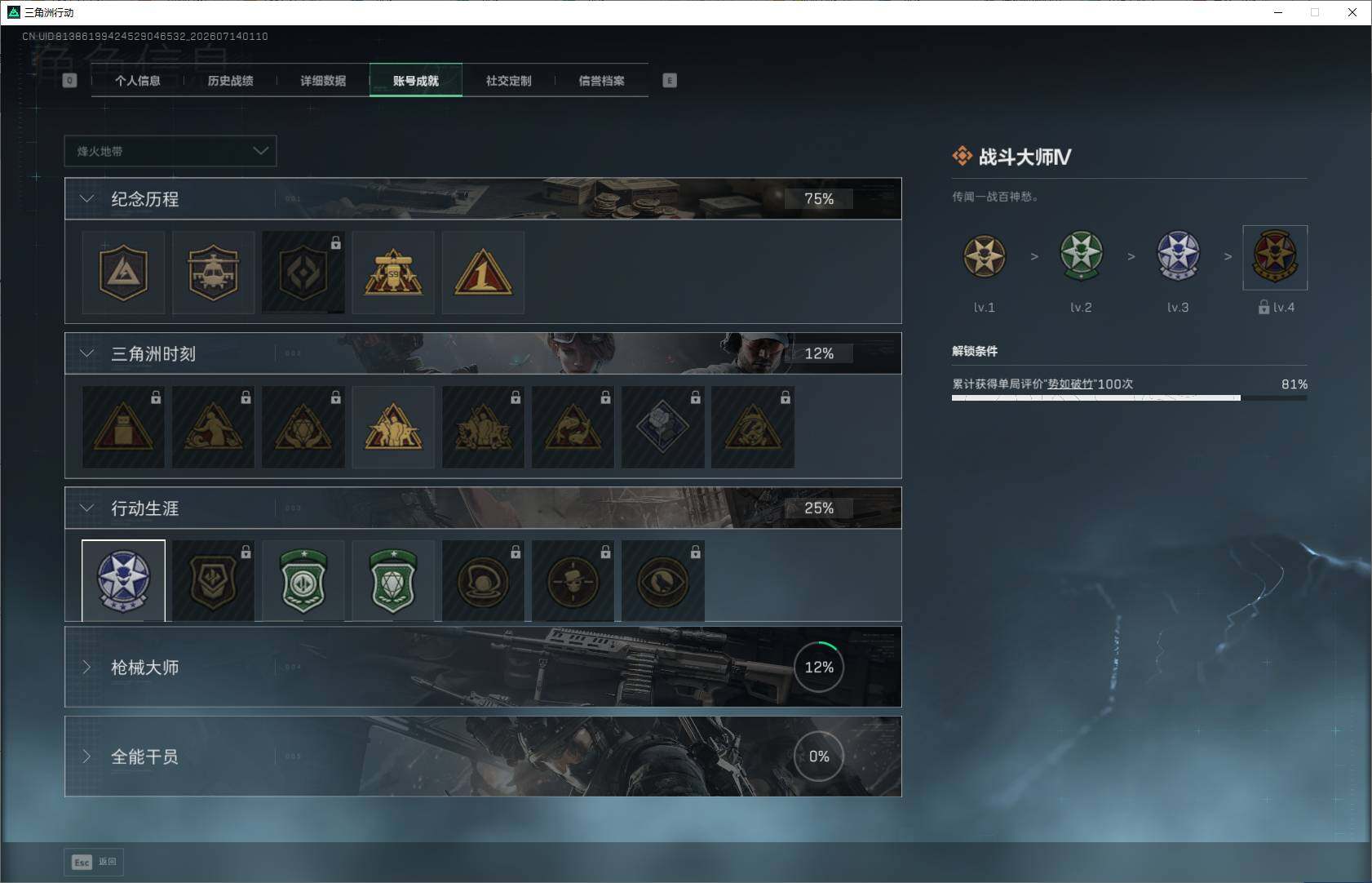Switch to the 个人信息 tab
1372x883 pixels.
tap(138, 81)
